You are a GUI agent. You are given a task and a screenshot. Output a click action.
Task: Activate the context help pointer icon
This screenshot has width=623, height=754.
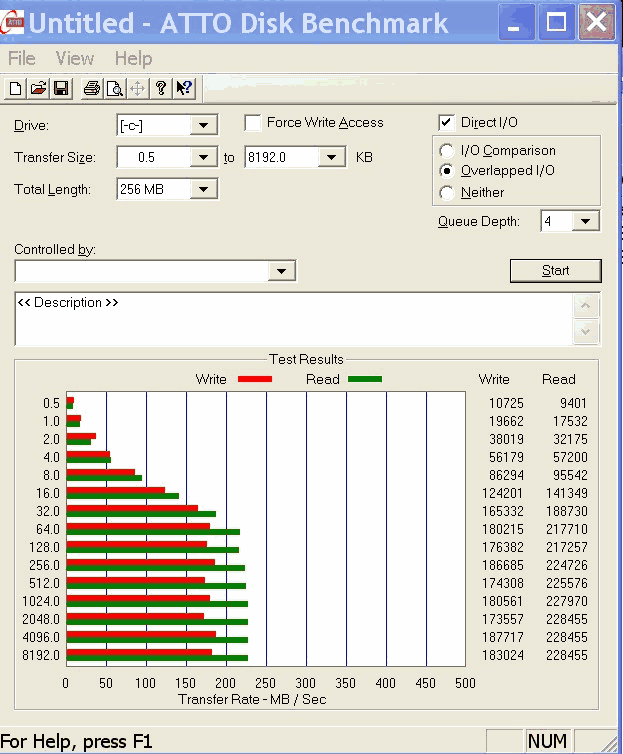(x=183, y=89)
